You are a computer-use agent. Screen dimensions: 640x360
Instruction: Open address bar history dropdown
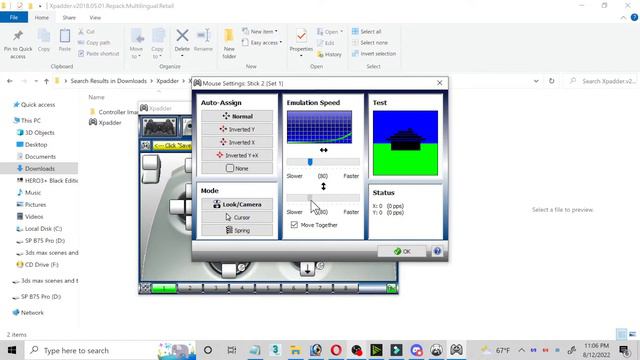(536, 81)
